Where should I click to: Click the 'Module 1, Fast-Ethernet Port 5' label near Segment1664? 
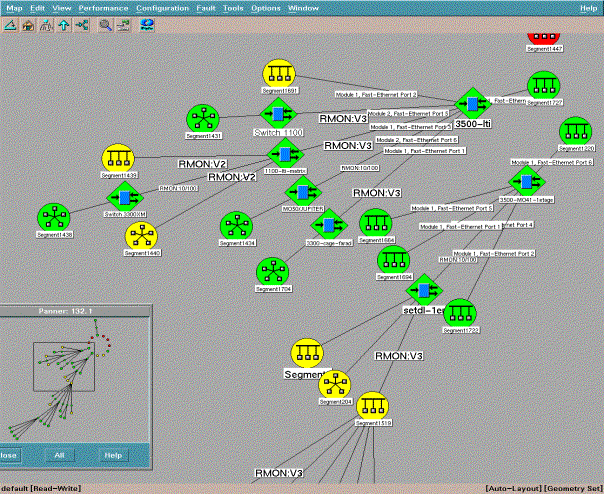pyautogui.click(x=452, y=208)
